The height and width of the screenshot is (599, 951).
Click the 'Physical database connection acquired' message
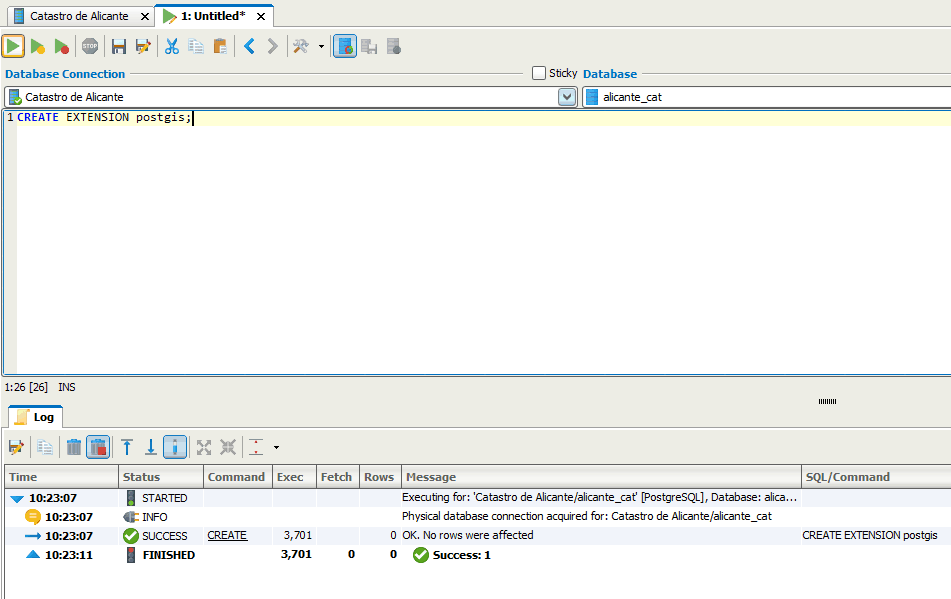click(x=586, y=517)
